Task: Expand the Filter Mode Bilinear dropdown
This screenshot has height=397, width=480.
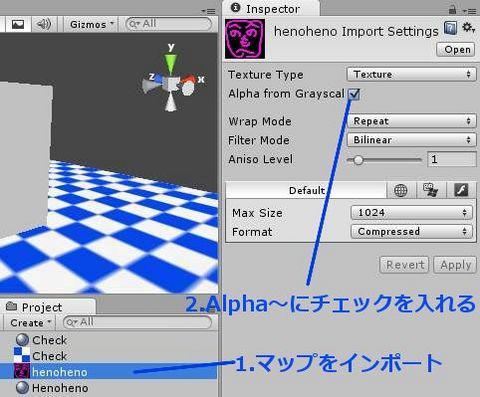Action: point(411,140)
